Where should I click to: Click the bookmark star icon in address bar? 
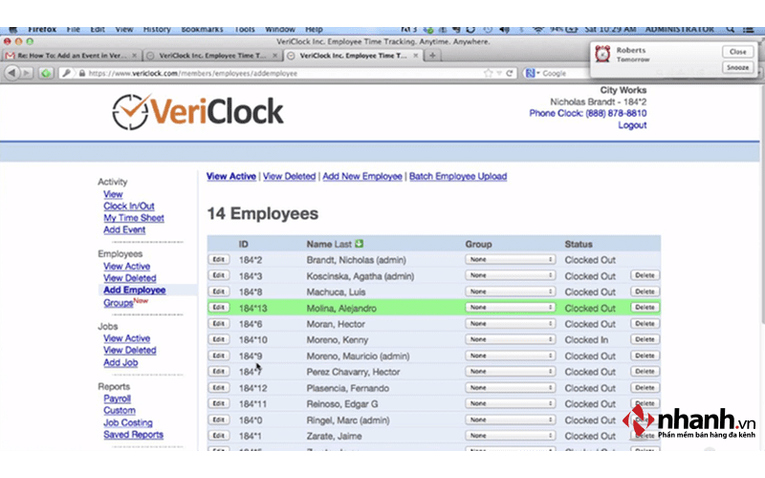point(488,73)
